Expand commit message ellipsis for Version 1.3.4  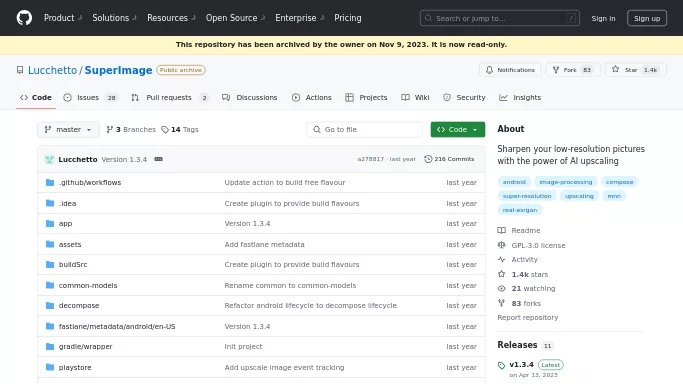[159, 159]
